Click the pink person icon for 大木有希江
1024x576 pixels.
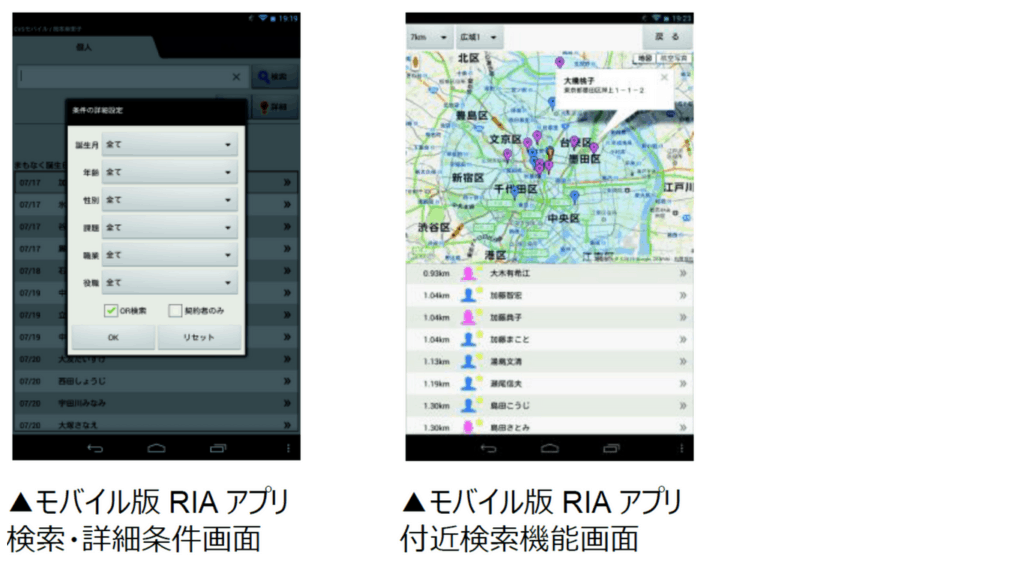click(467, 273)
